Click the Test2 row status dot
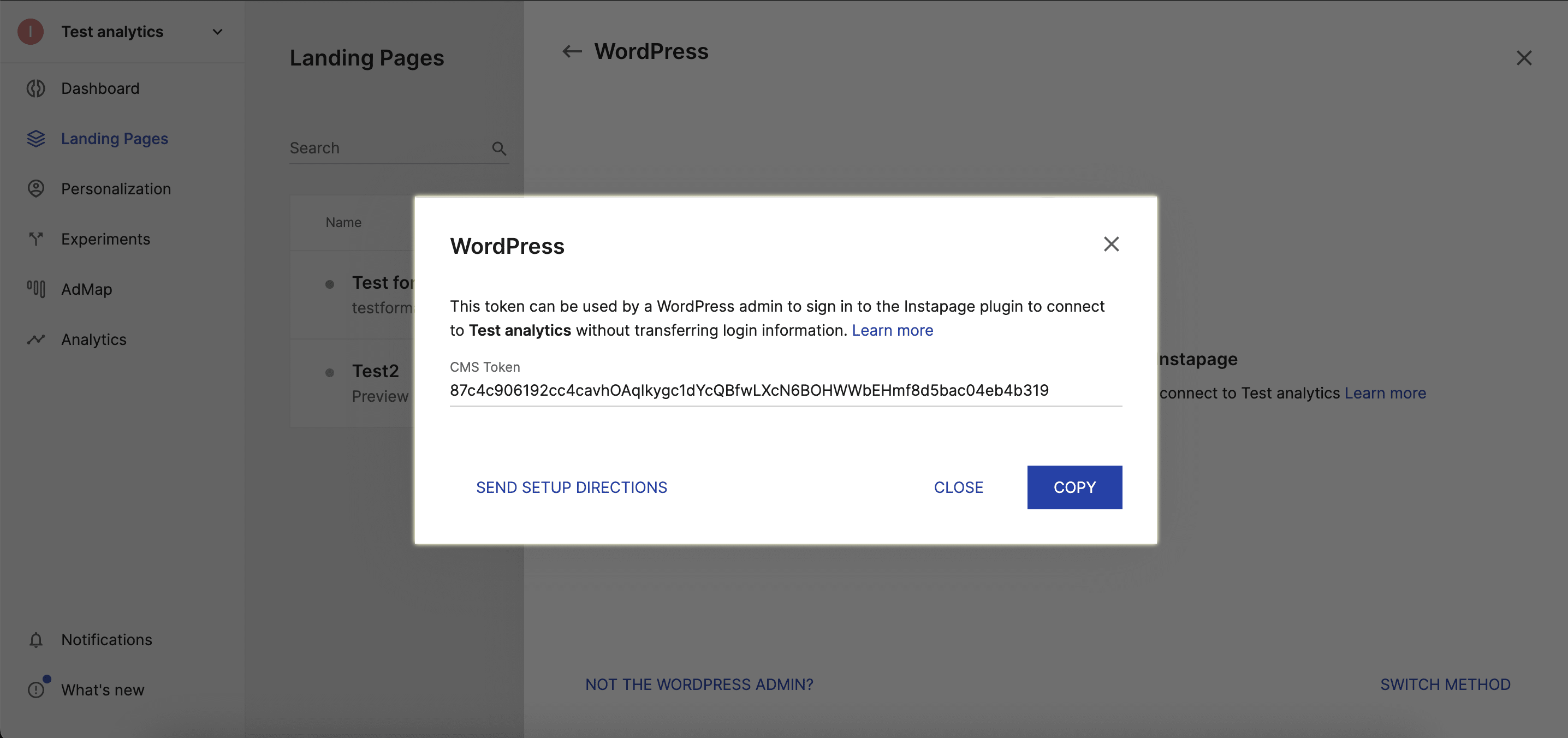Screen dimensions: 1568x738 click(329, 372)
